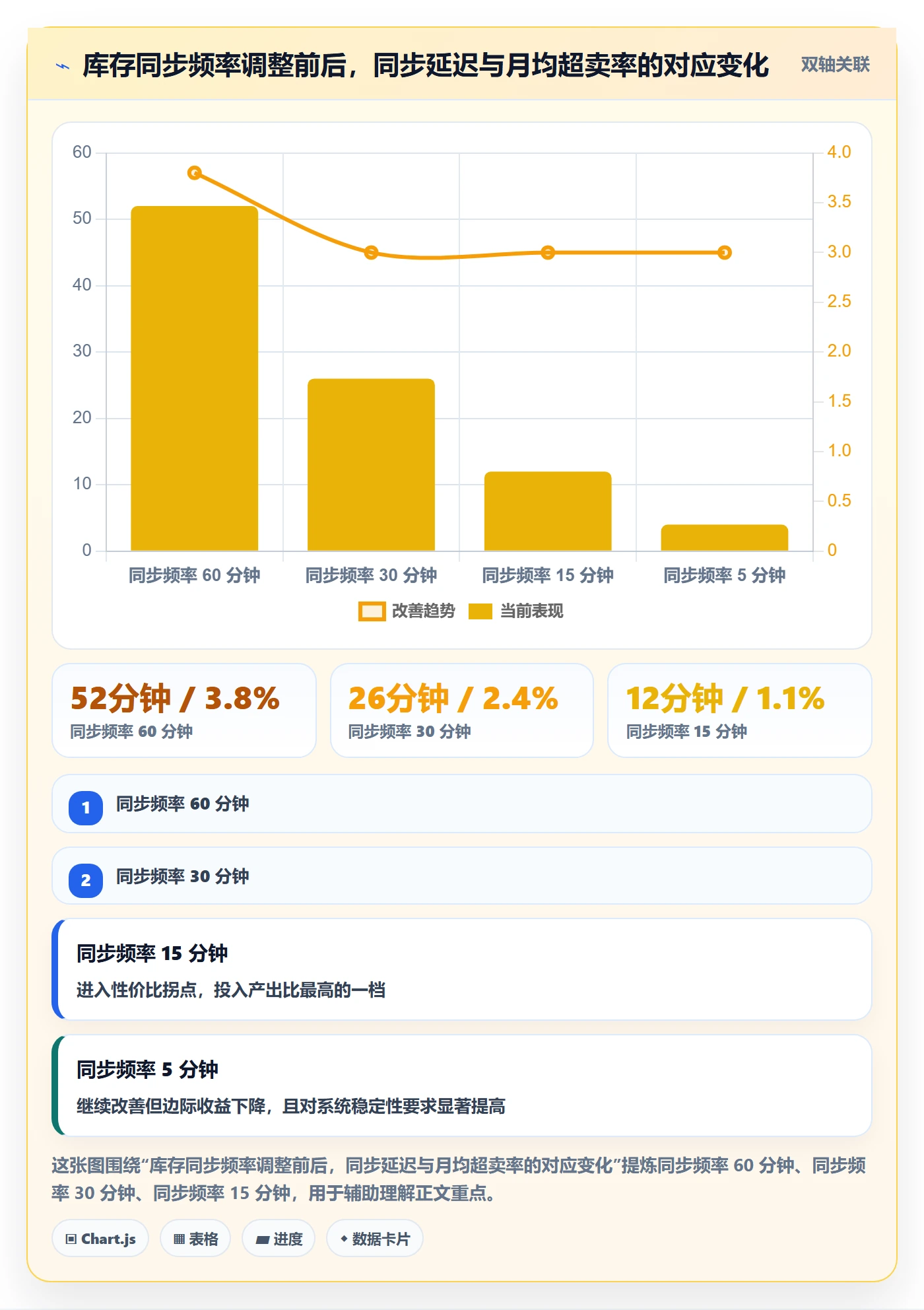The height and width of the screenshot is (1310, 924).
Task: Click the bar for 同步频率 15 分钟
Action: click(548, 511)
